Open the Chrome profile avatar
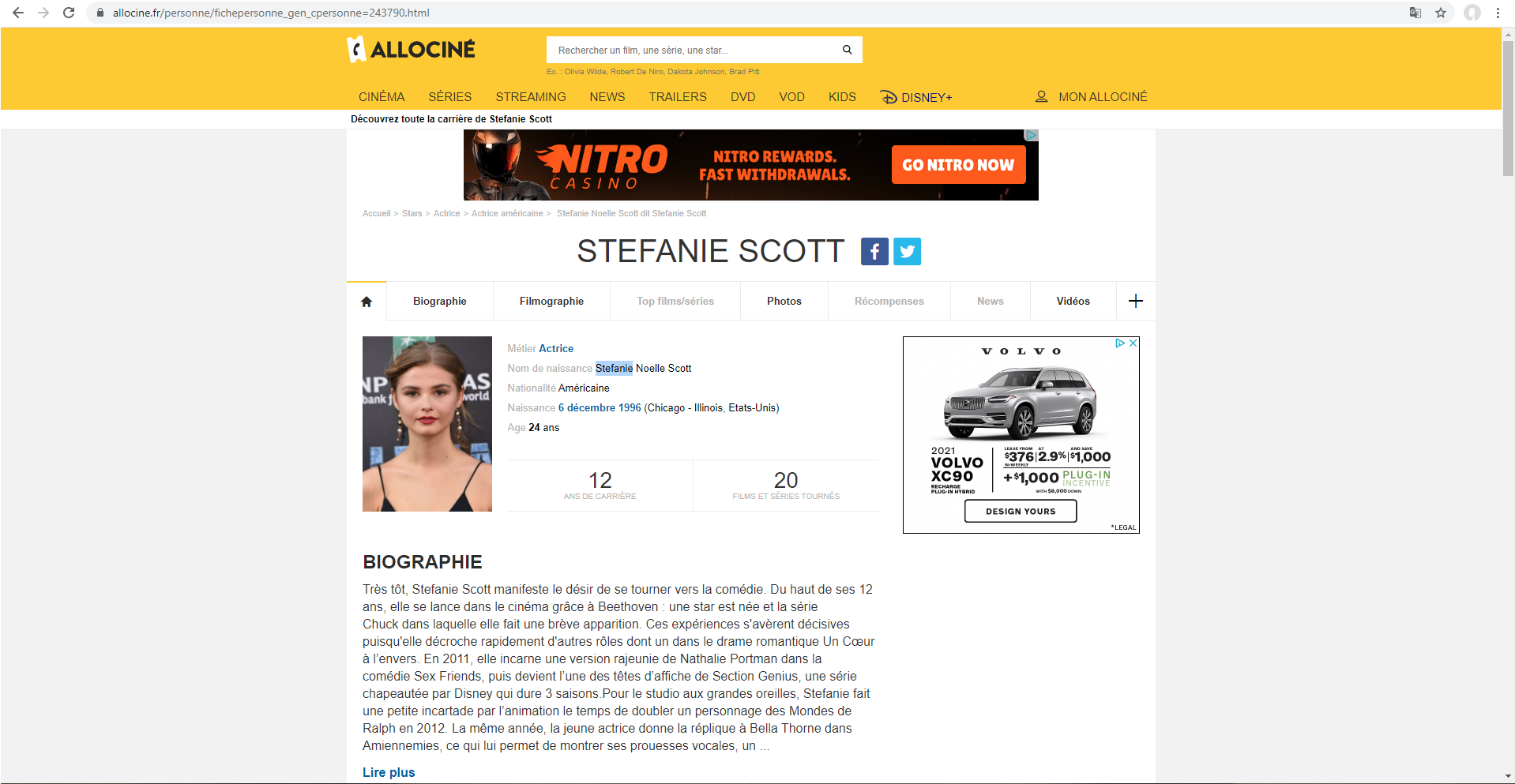 (x=1472, y=13)
